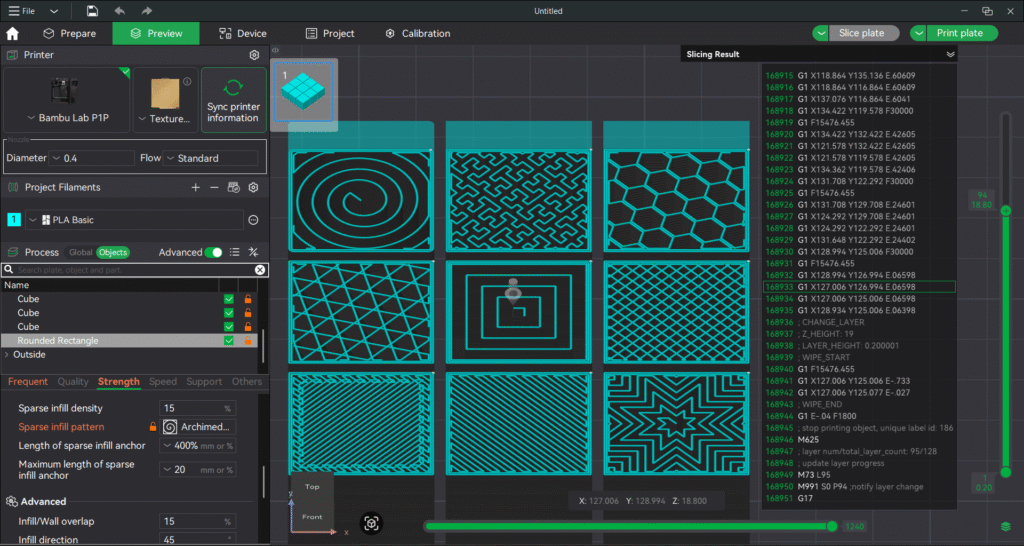
Task: Open the Flow Standard dropdown
Action: point(210,158)
